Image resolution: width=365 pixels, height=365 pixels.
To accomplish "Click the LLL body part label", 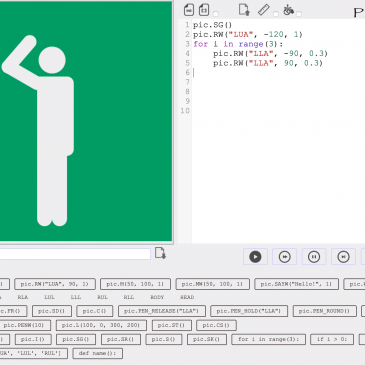I will 76,297.
